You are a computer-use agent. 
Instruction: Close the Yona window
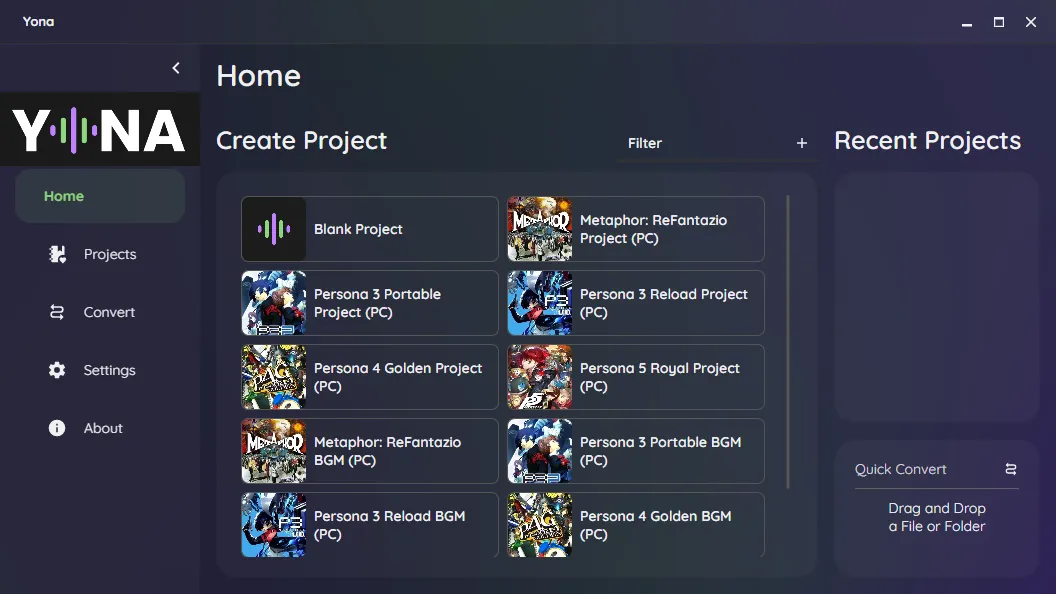pyautogui.click(x=1030, y=22)
